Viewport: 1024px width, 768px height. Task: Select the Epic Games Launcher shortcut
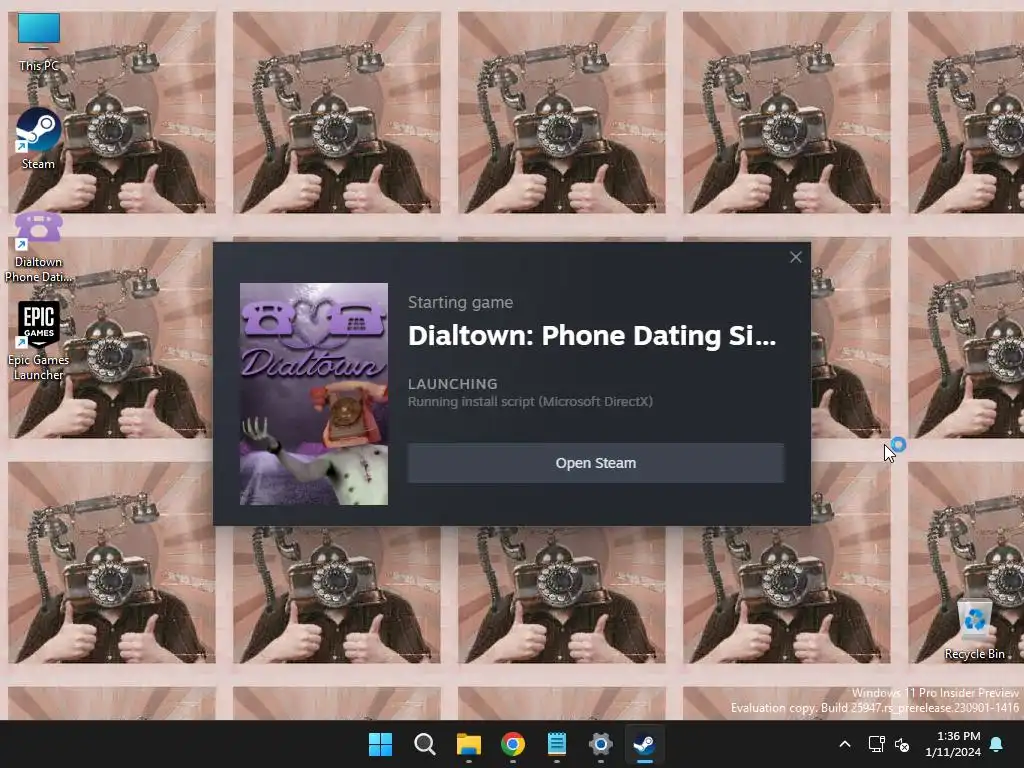pos(39,341)
